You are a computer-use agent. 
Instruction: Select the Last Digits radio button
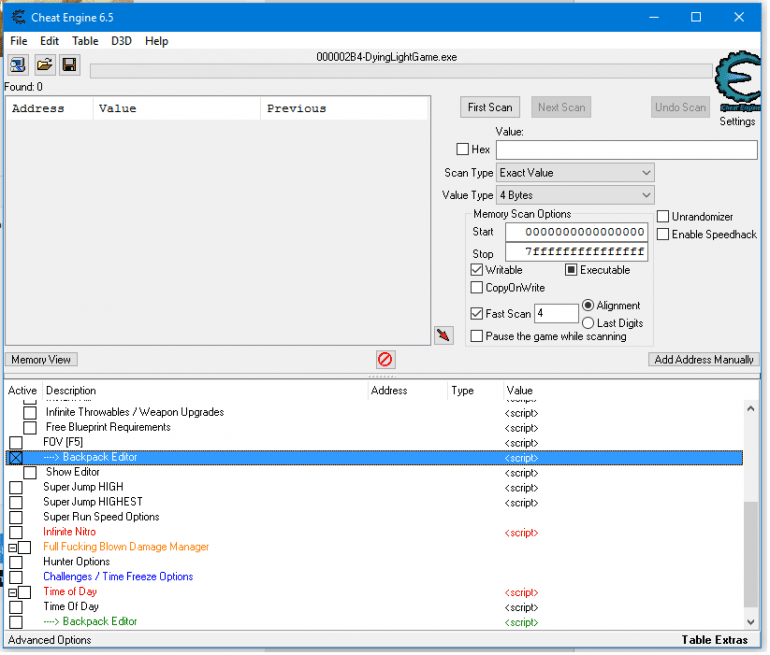tap(588, 323)
